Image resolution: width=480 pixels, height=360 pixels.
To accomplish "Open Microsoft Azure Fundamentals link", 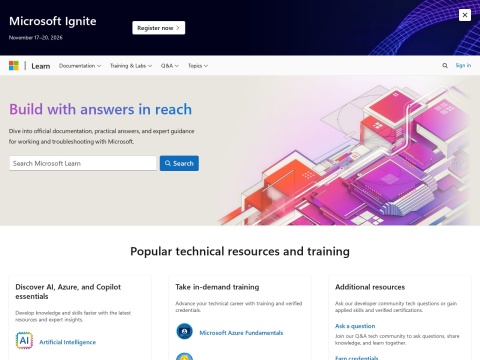I will coord(241,333).
